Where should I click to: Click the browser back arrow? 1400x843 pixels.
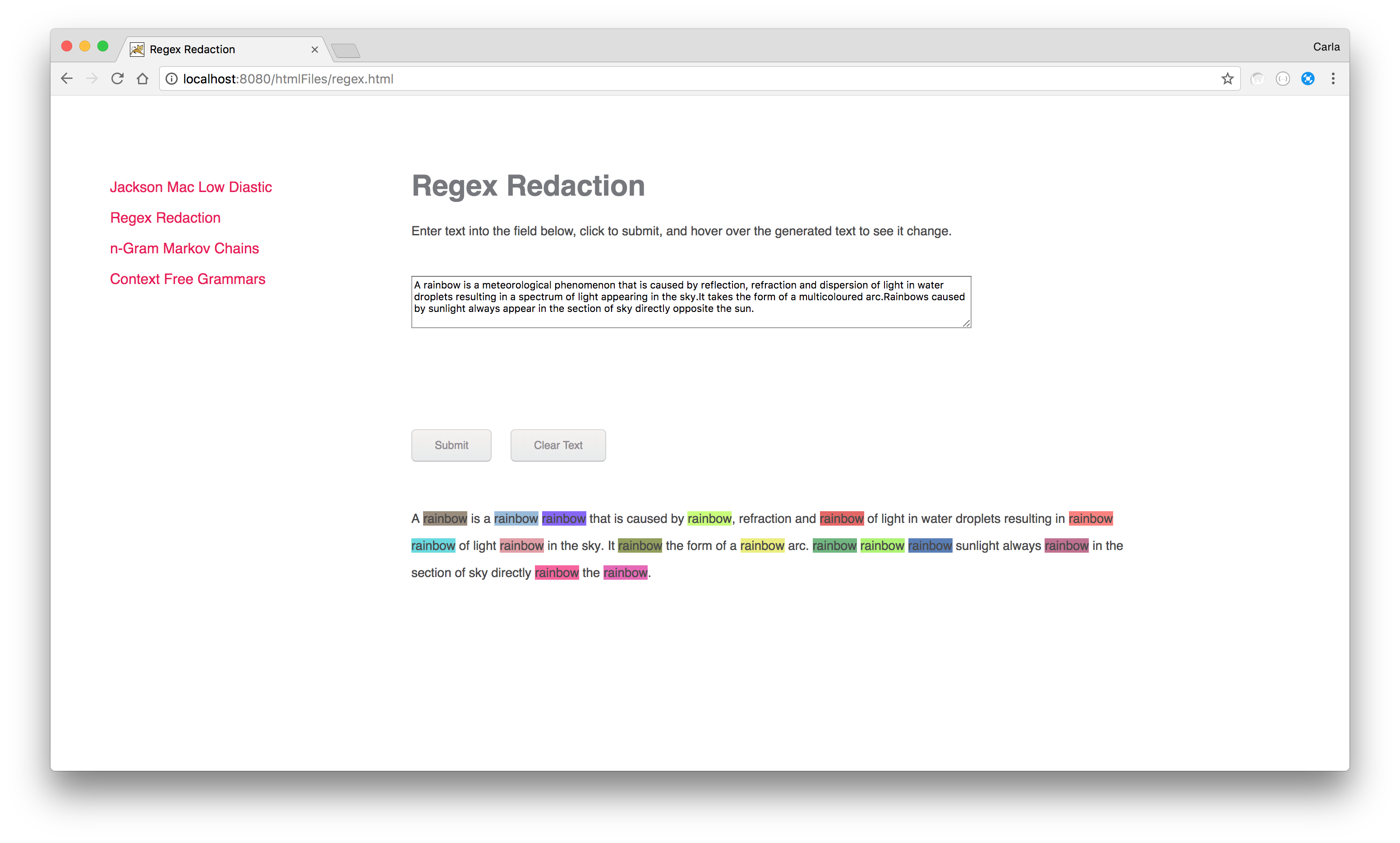pos(67,79)
